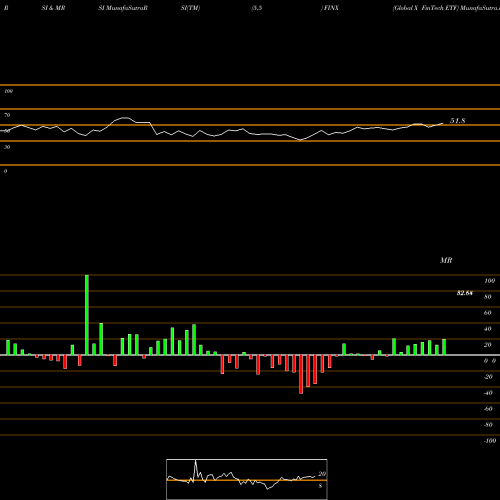Click the MR panel title label

pyautogui.click(x=446, y=260)
